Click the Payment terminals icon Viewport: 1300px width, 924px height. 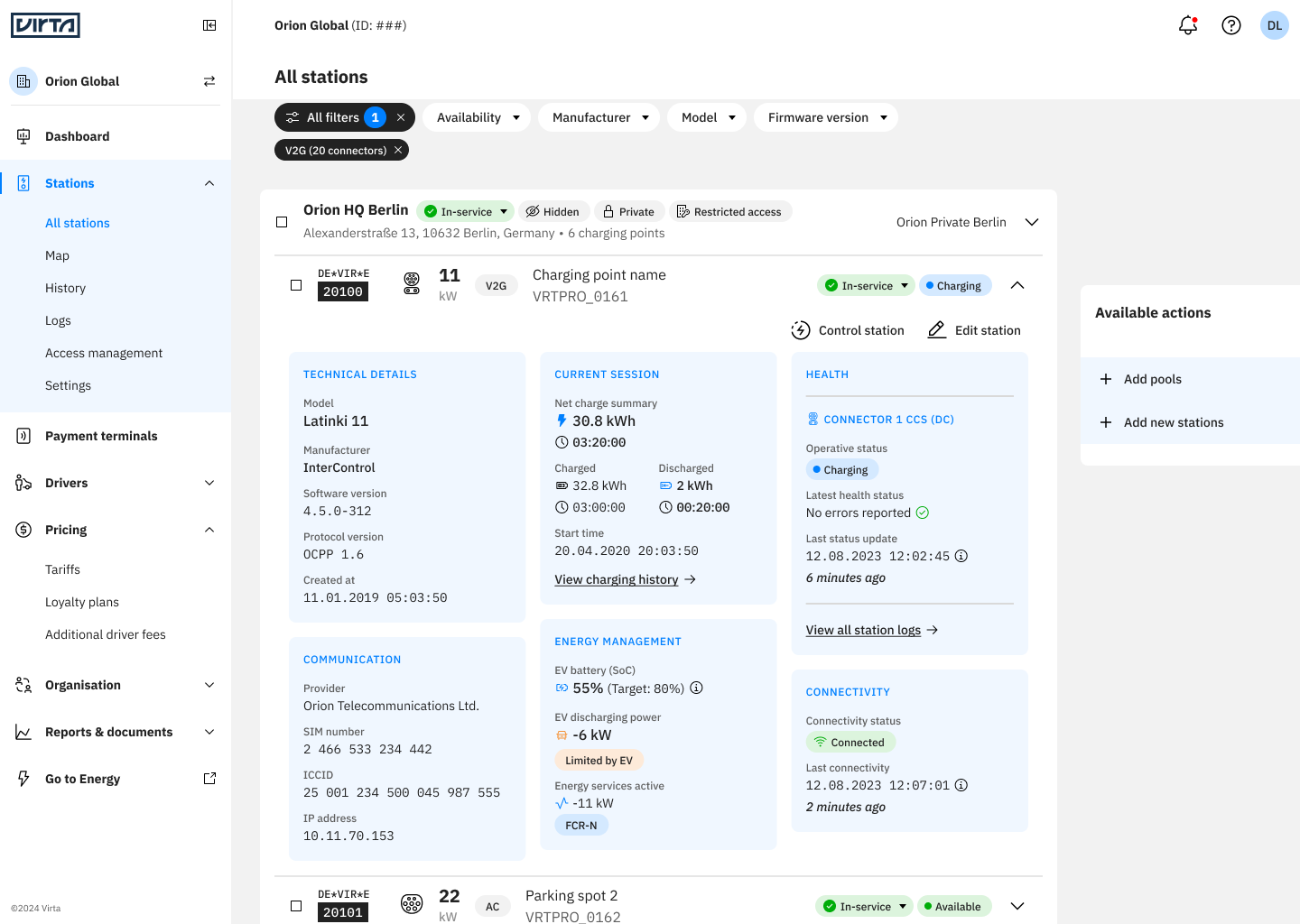pos(23,436)
